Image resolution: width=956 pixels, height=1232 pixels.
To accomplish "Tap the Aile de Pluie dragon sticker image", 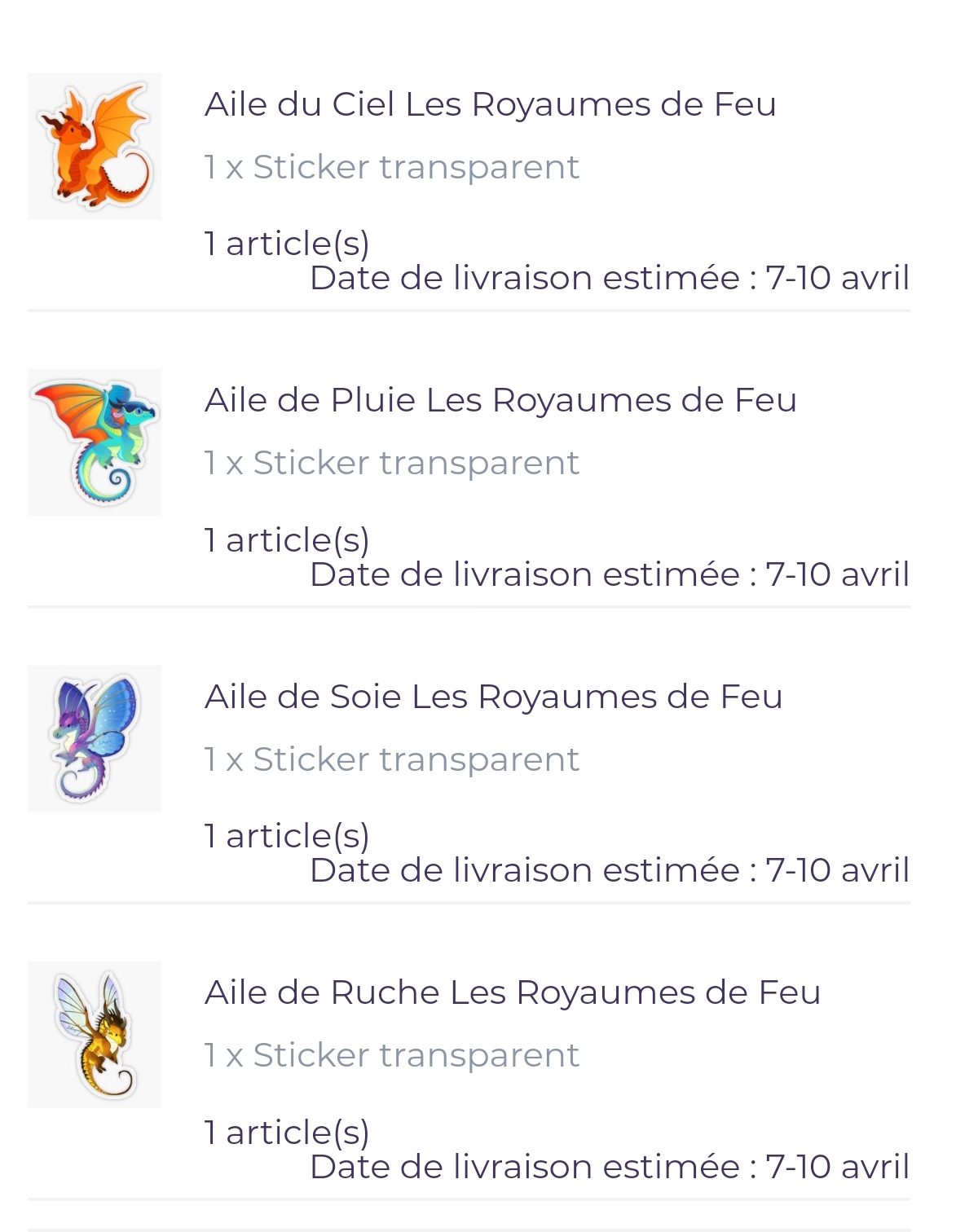I will click(x=95, y=442).
